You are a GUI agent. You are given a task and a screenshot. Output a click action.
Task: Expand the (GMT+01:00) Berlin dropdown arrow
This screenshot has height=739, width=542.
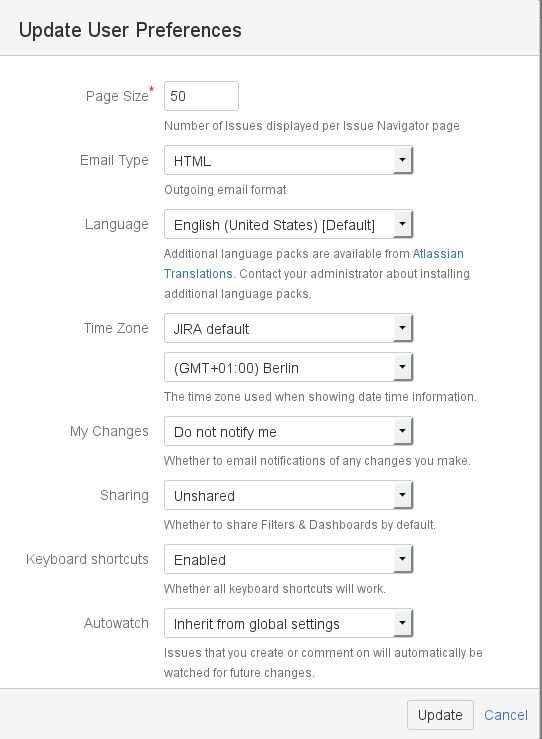click(402, 367)
